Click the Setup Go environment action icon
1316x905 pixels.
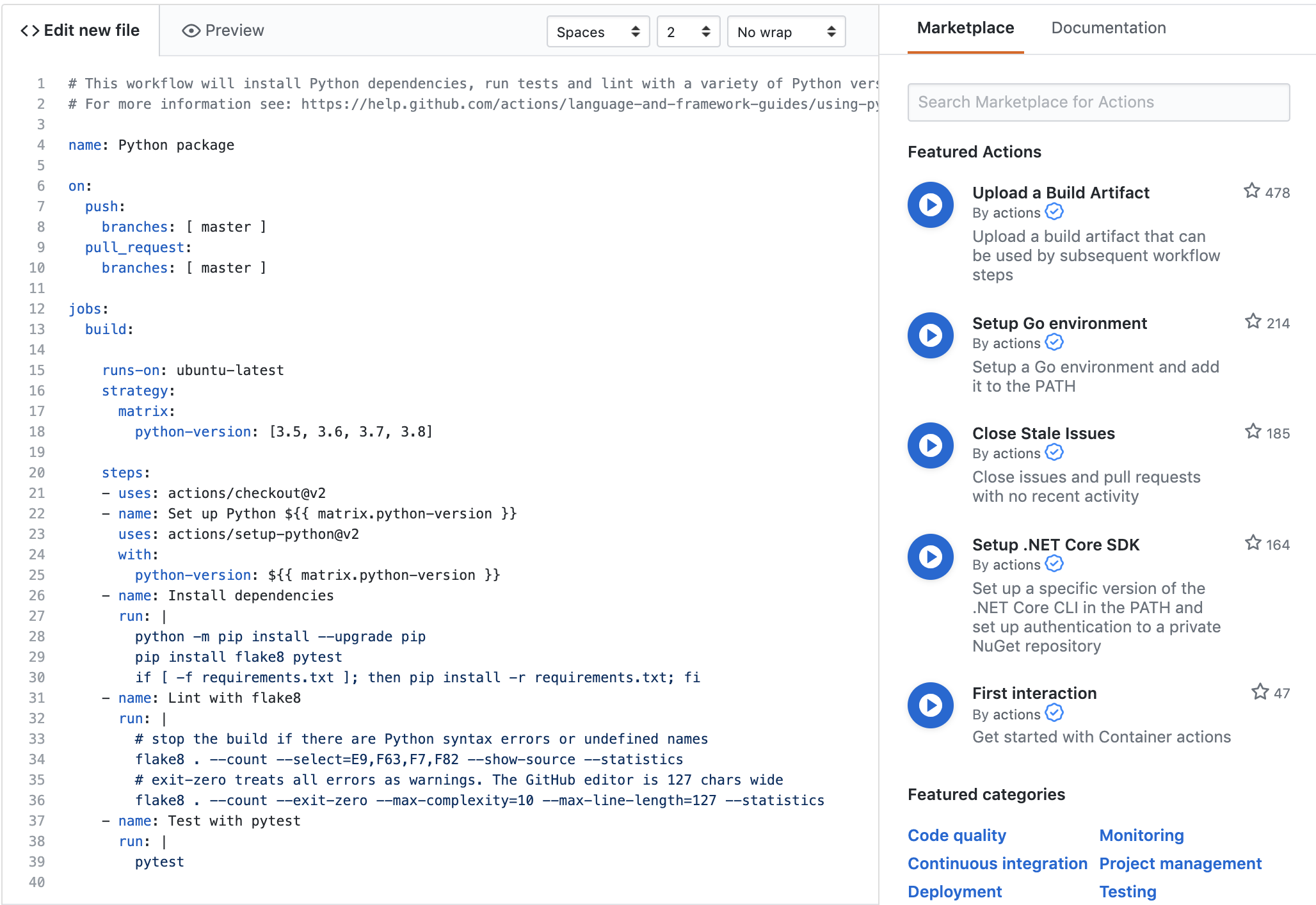(x=930, y=335)
